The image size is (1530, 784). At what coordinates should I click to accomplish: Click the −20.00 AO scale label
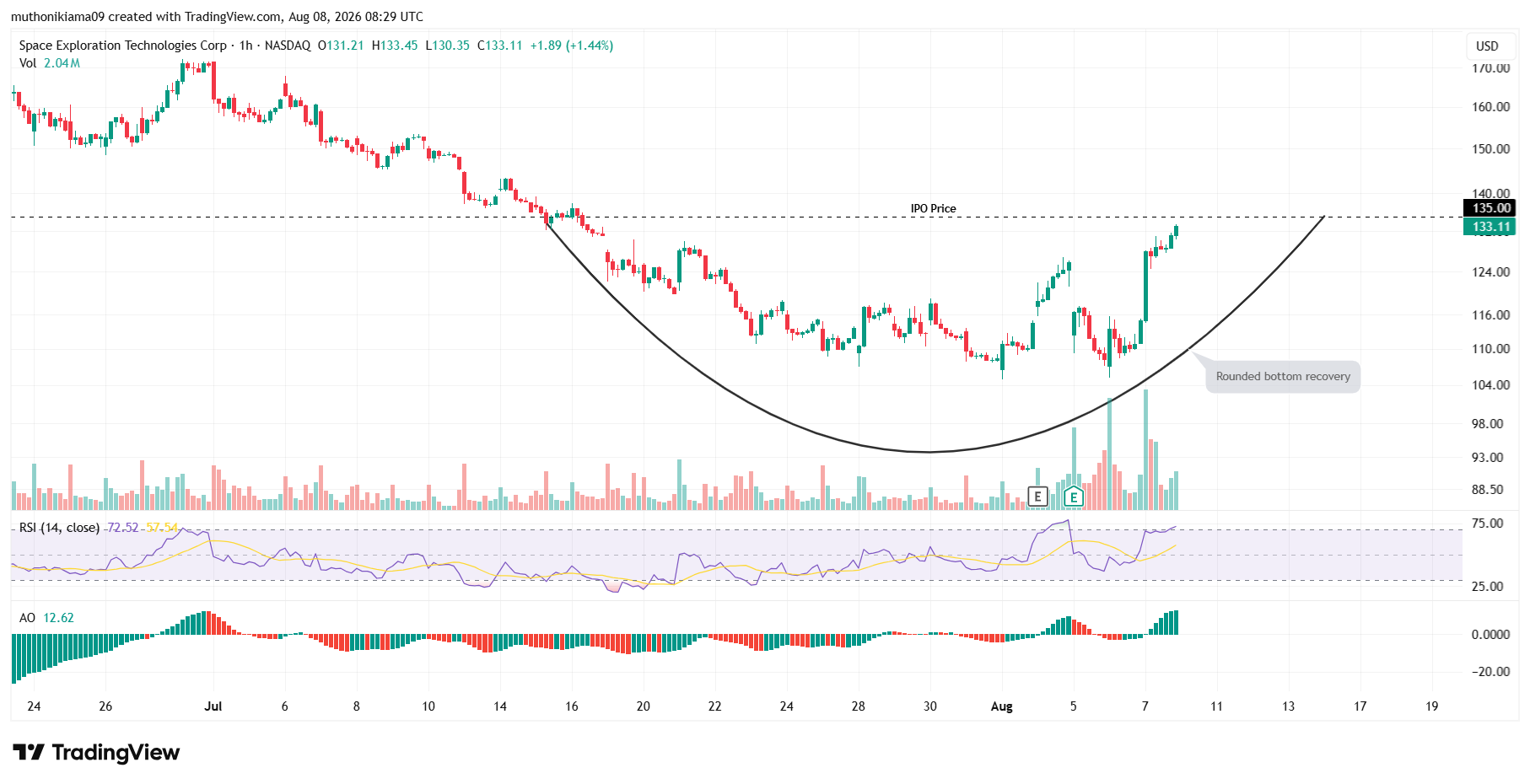(1491, 672)
